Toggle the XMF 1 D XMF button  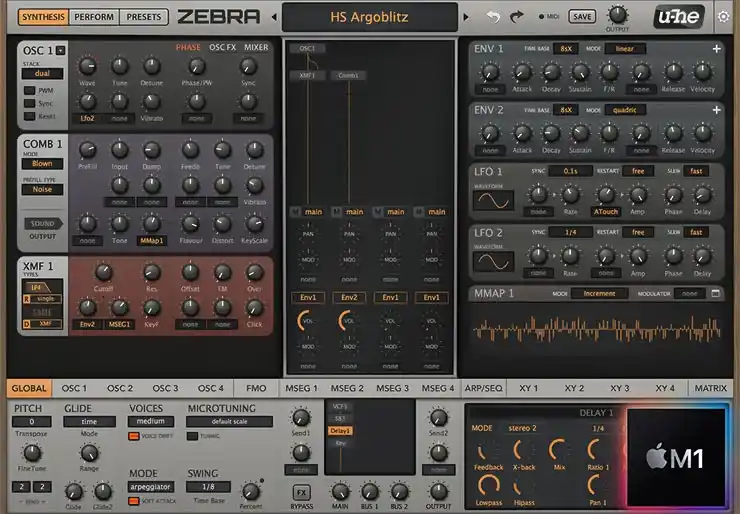click(x=42, y=324)
